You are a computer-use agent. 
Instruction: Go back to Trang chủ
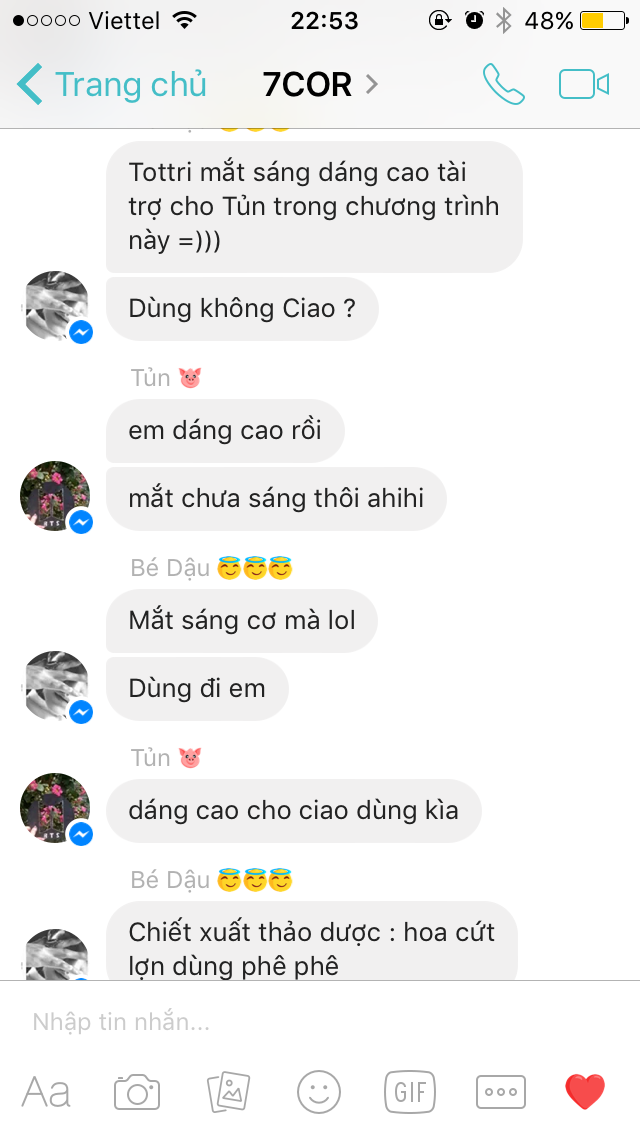(x=112, y=84)
